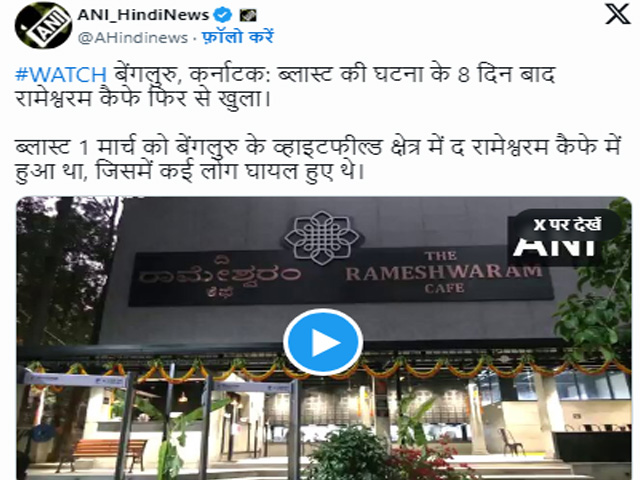Click the 'X पर देखें' button
Image resolution: width=640 pixels, height=480 pixels.
pyautogui.click(x=567, y=225)
